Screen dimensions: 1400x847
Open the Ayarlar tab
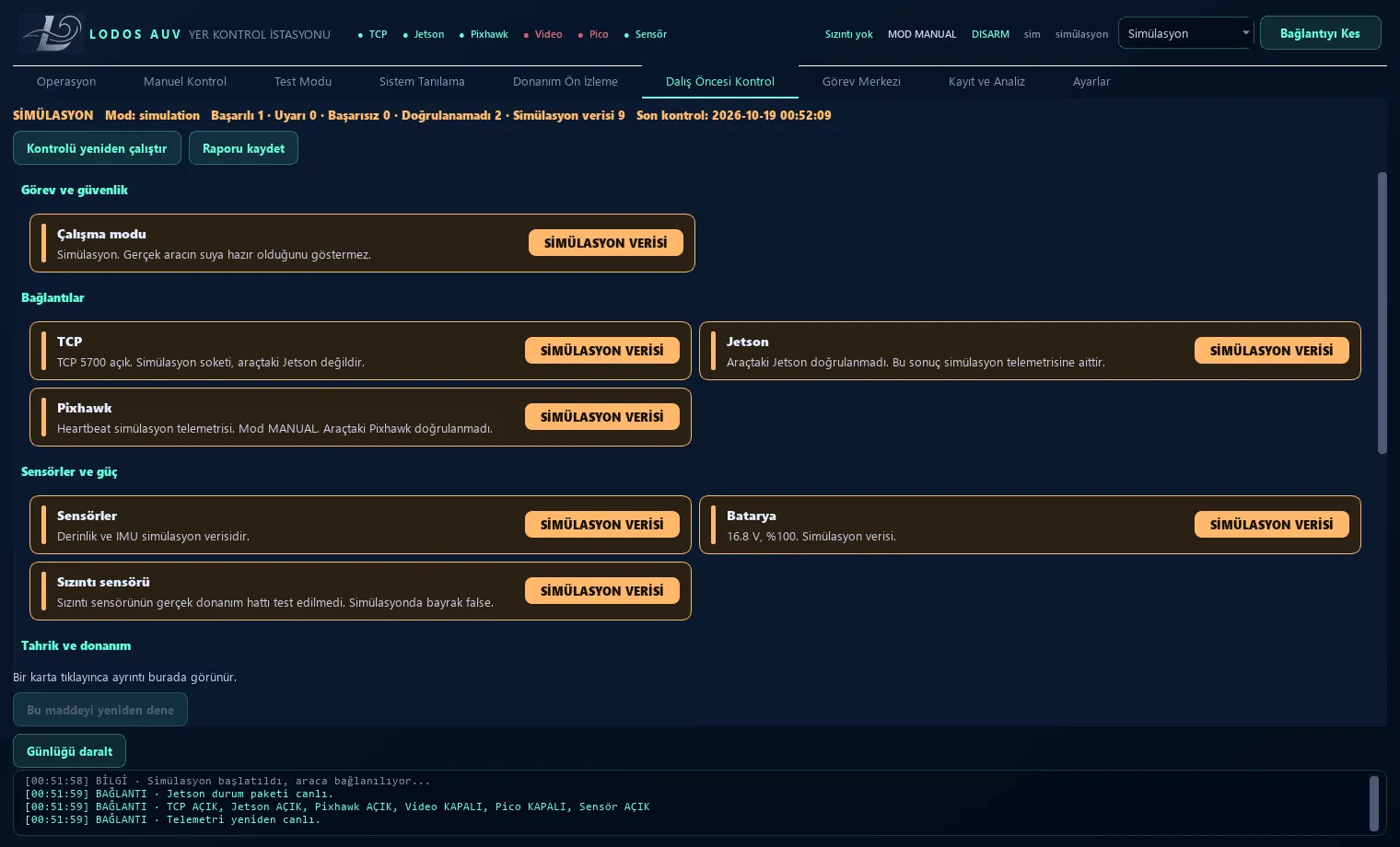tap(1091, 81)
